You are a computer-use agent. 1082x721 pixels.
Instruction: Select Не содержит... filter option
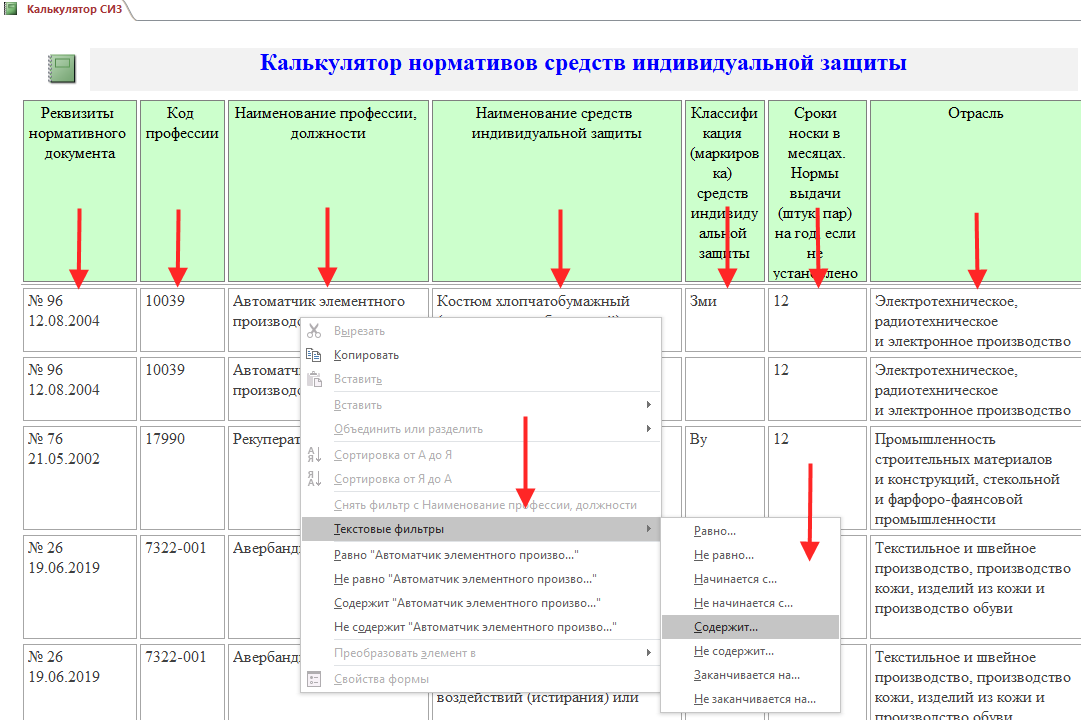751,651
